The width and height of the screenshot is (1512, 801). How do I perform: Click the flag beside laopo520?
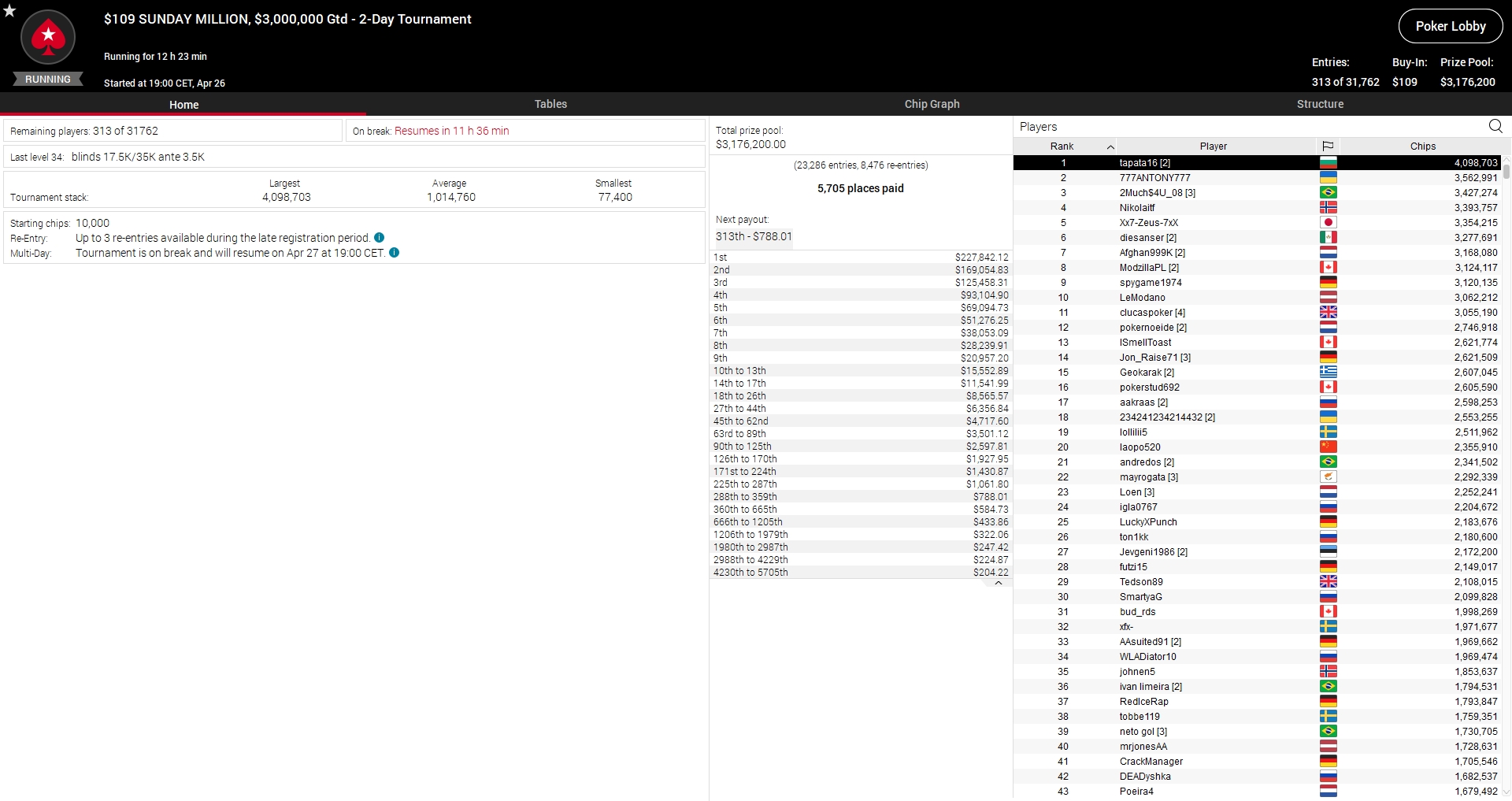(x=1329, y=447)
